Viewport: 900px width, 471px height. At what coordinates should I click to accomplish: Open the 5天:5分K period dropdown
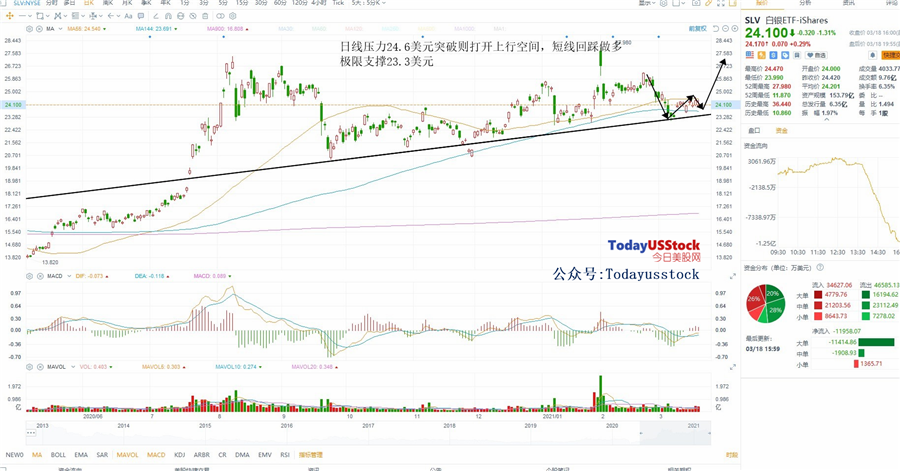pyautogui.click(x=368, y=3)
